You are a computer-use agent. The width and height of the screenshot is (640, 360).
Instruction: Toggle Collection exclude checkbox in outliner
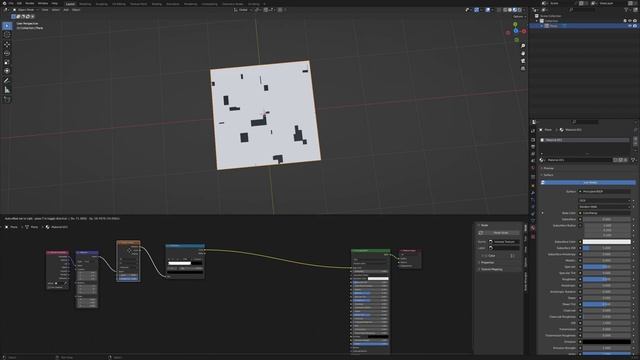[625, 21]
